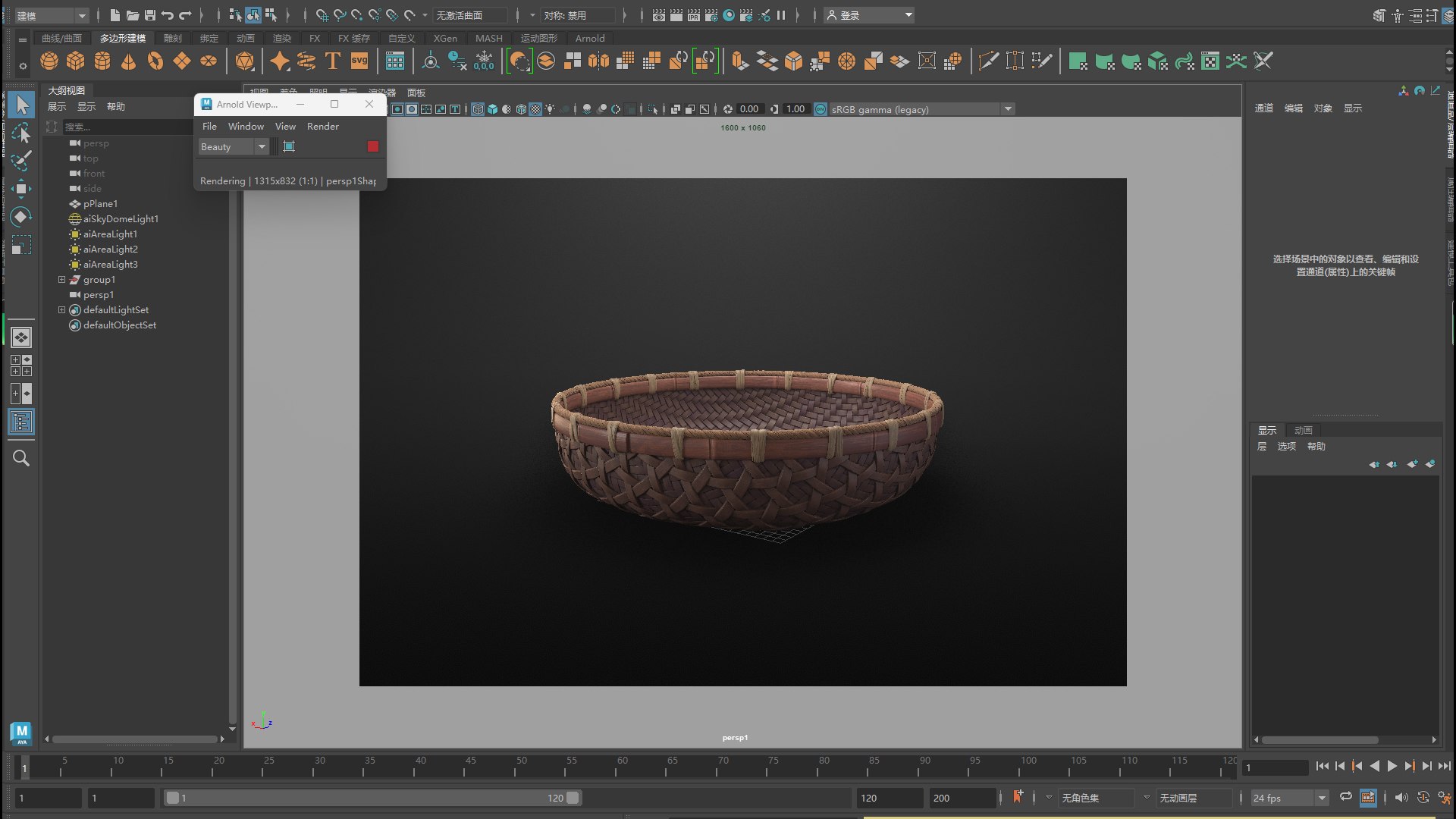This screenshot has height=819, width=1456.
Task: Toggle the color management ON button
Action: coord(821,109)
